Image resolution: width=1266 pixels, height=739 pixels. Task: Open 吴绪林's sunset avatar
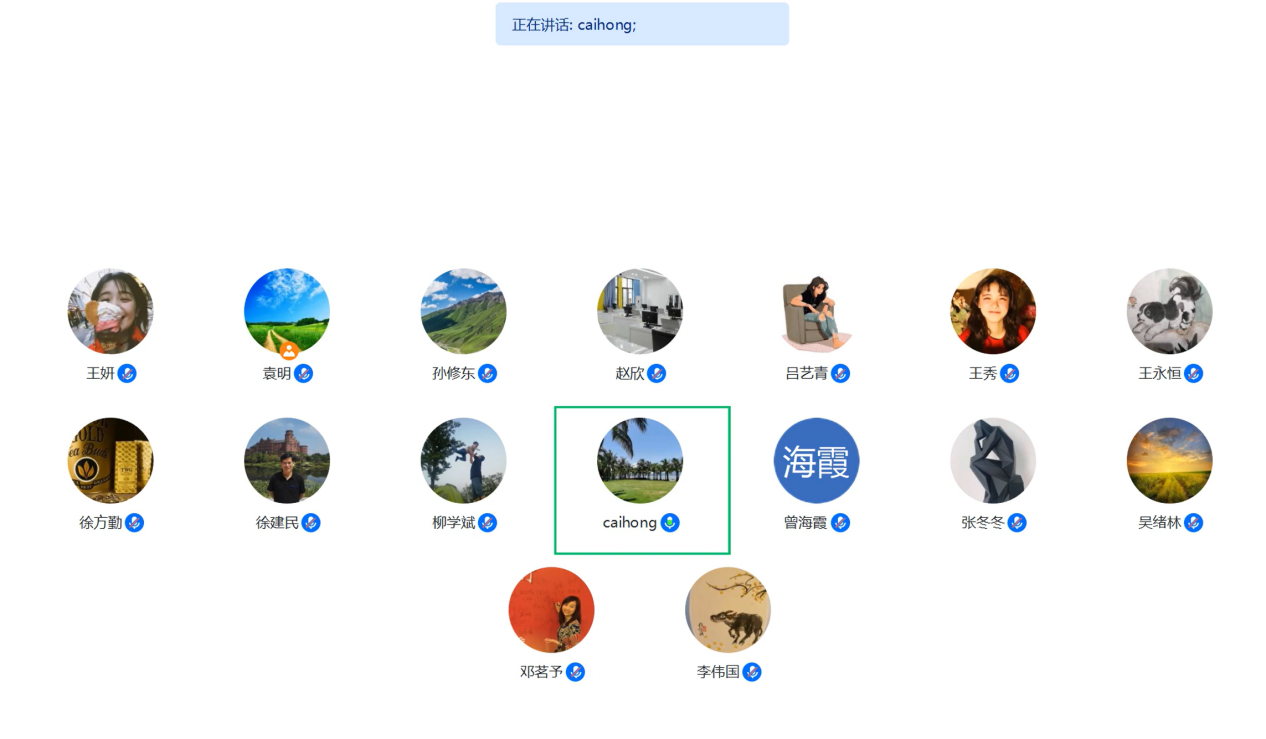[1169, 461]
